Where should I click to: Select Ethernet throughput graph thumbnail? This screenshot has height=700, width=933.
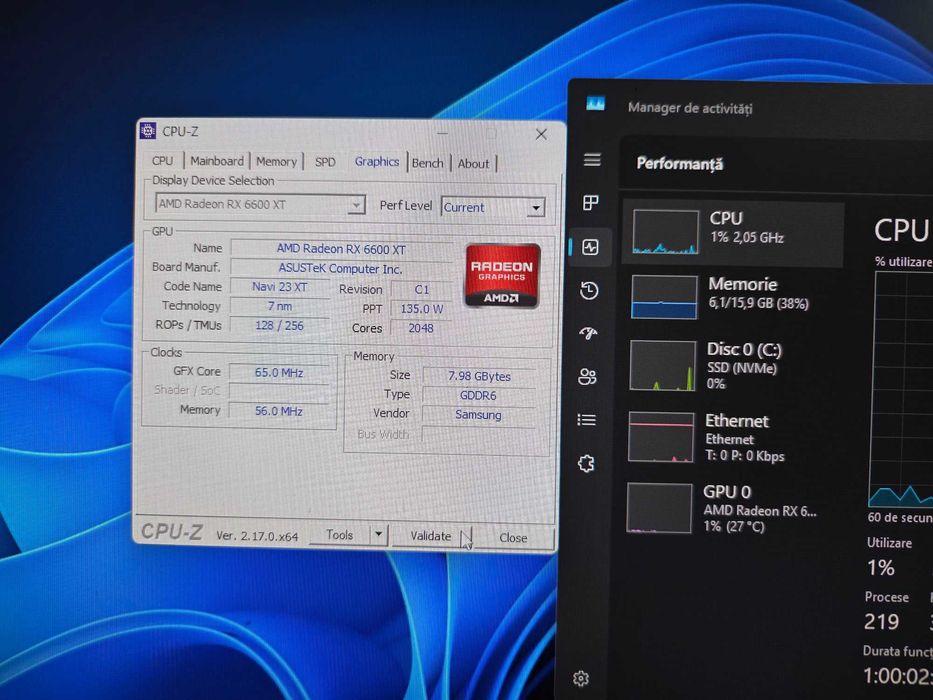pos(661,437)
